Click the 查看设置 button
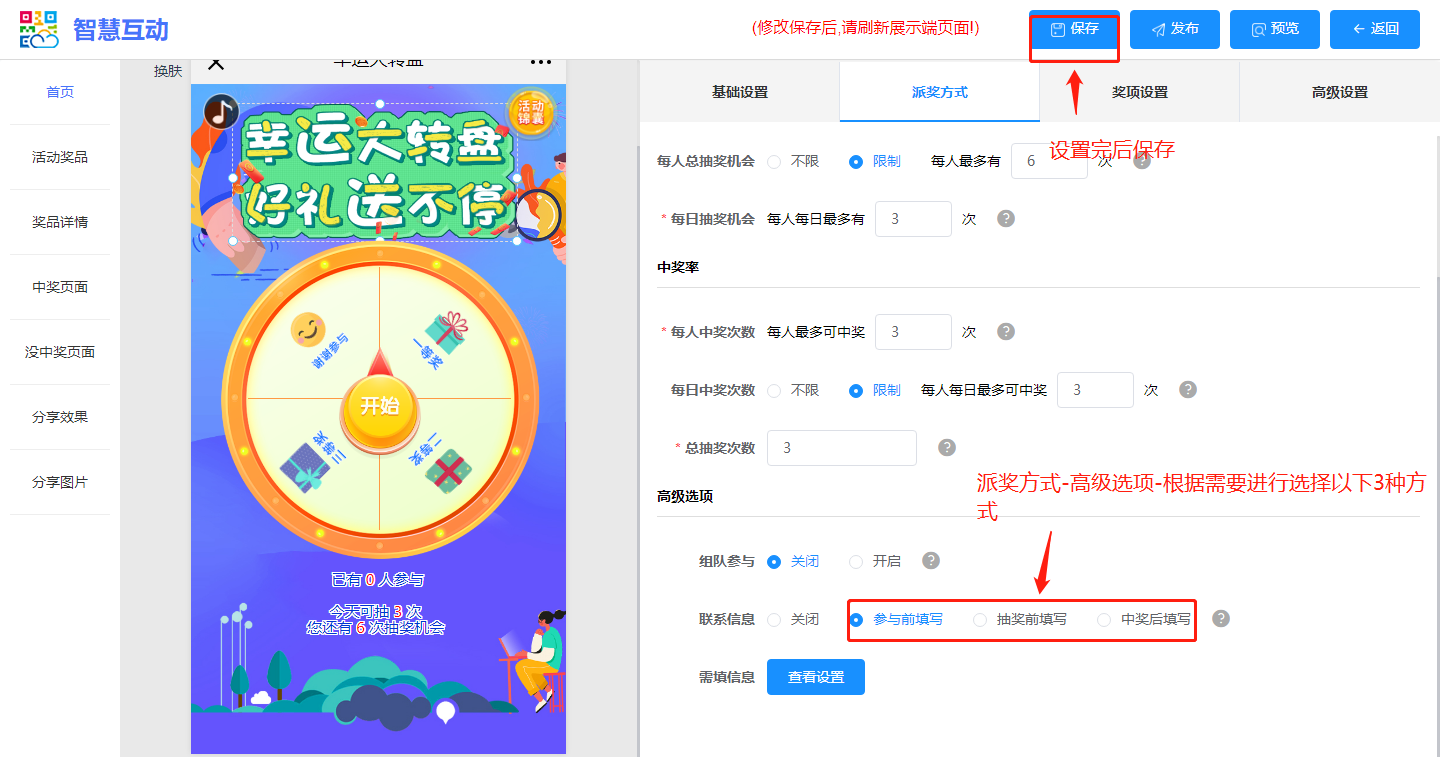 [815, 677]
